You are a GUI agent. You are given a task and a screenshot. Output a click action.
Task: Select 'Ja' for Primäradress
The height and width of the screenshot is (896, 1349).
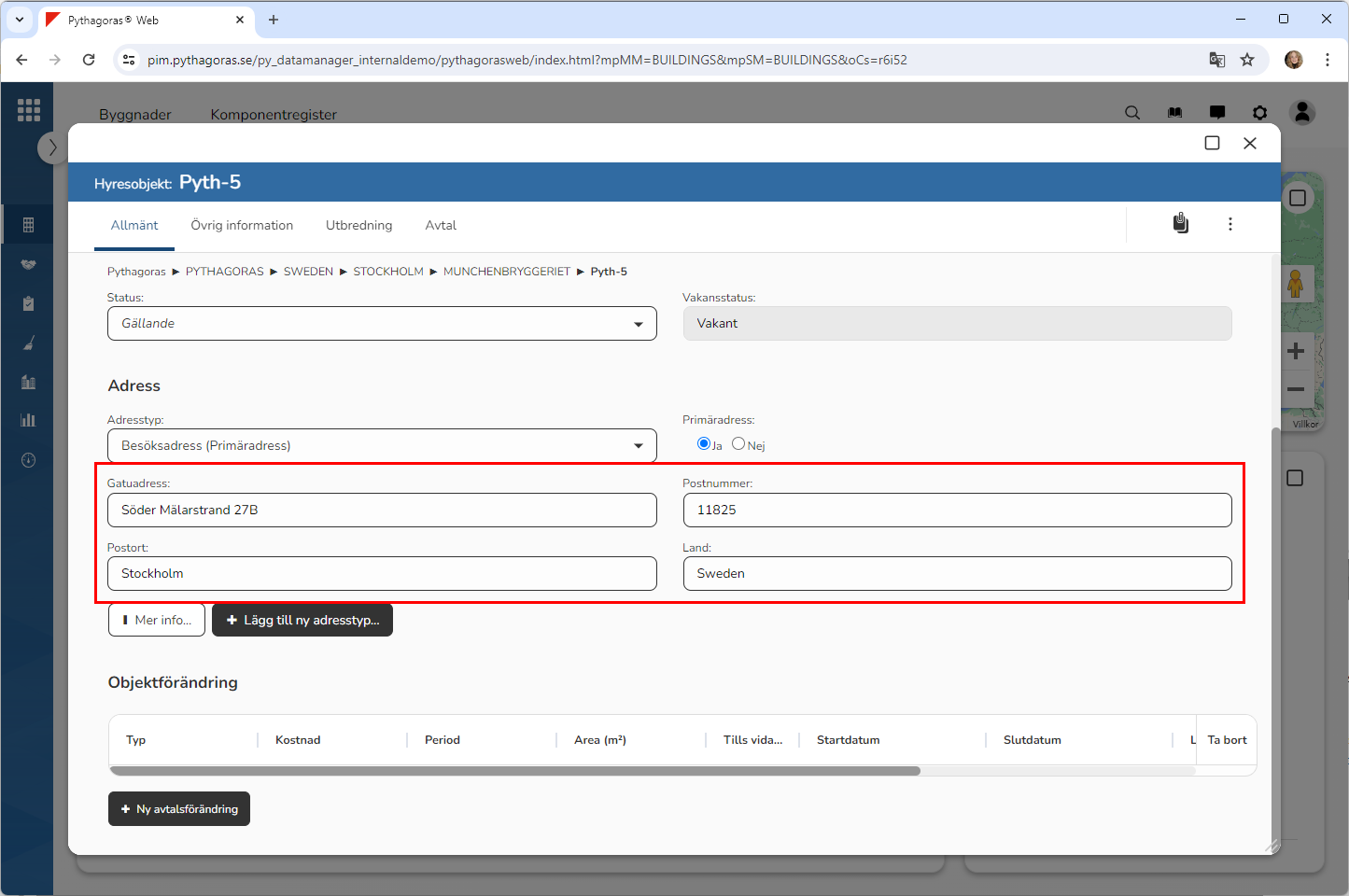(704, 444)
